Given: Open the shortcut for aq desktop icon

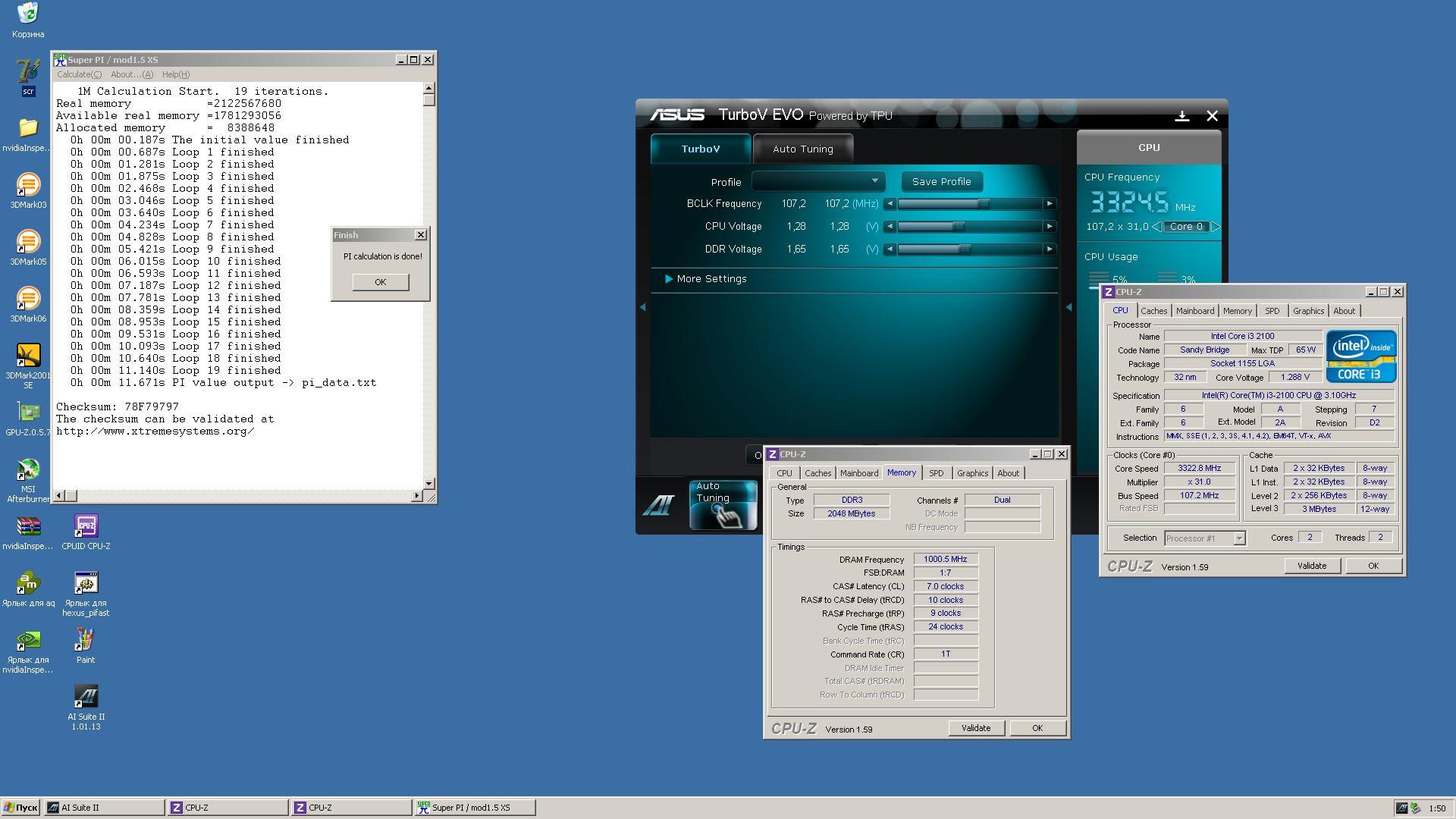Looking at the screenshot, I should click(x=28, y=583).
